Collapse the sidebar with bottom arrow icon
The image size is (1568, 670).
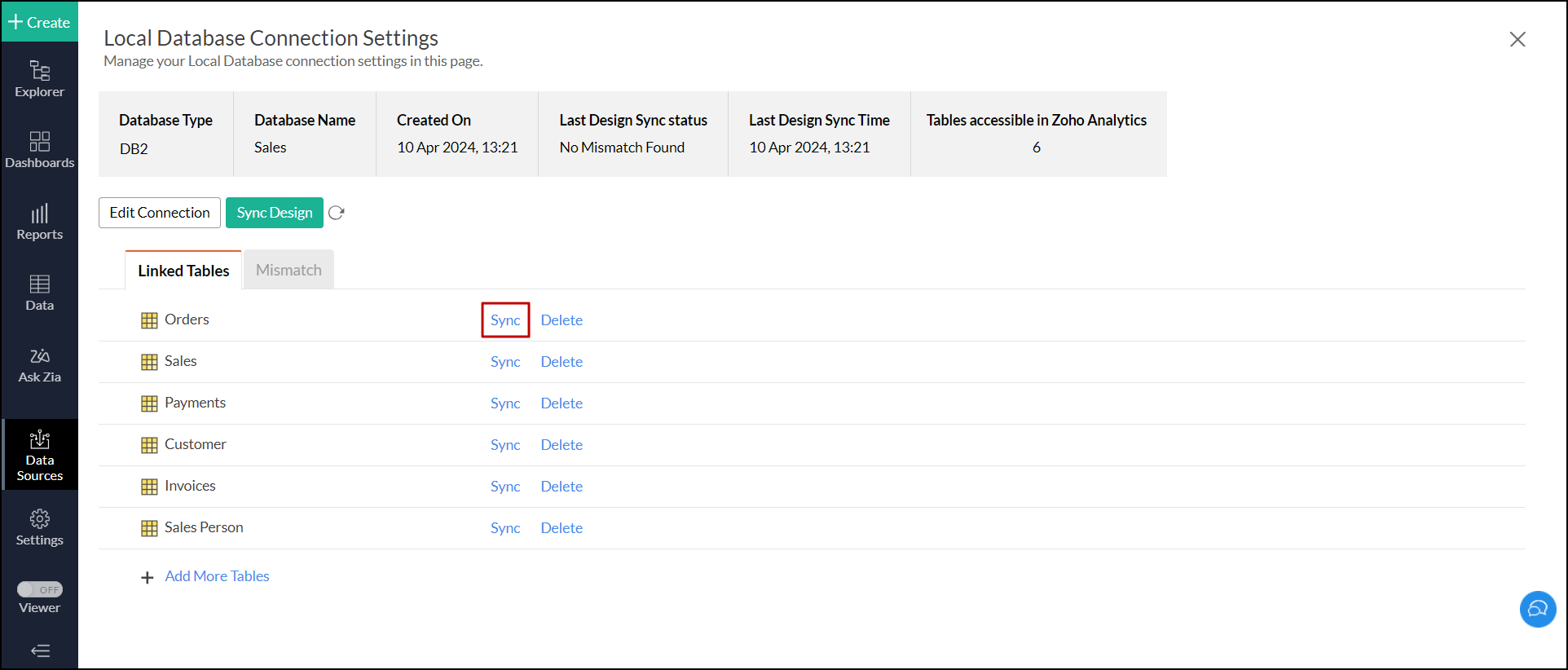click(40, 650)
